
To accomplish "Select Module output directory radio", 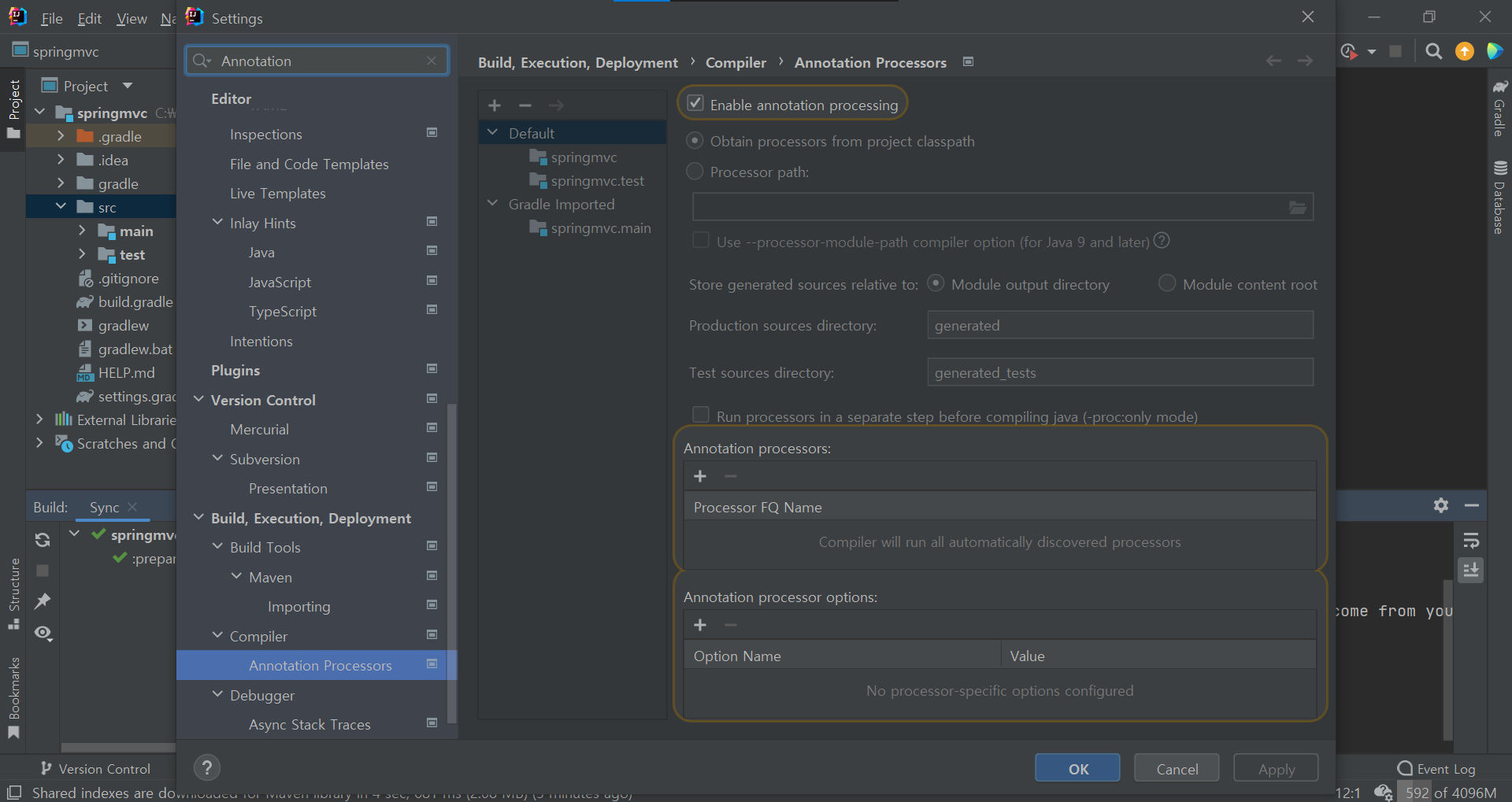I will [x=936, y=283].
